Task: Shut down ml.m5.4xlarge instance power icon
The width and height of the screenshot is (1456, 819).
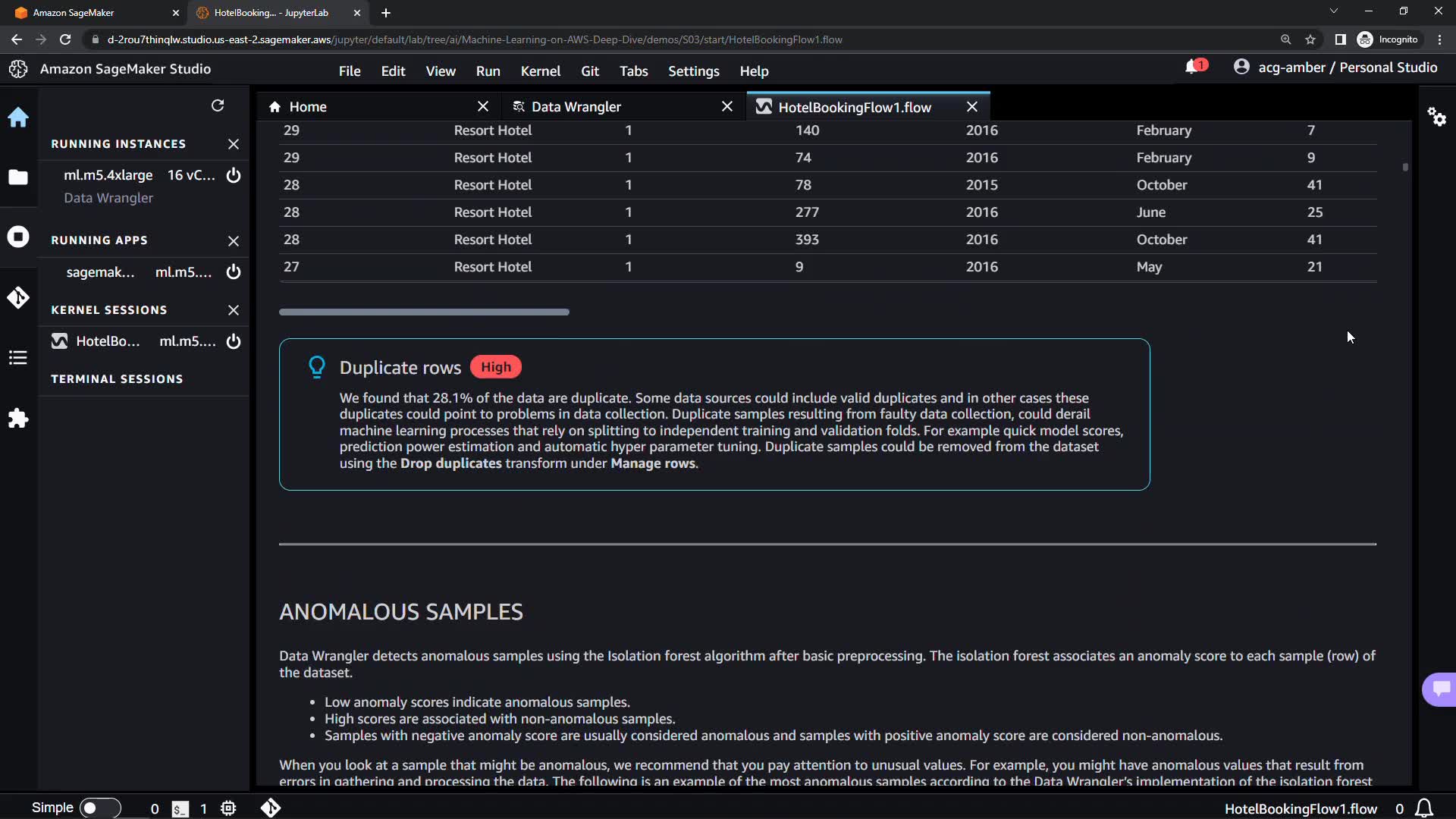Action: click(234, 175)
